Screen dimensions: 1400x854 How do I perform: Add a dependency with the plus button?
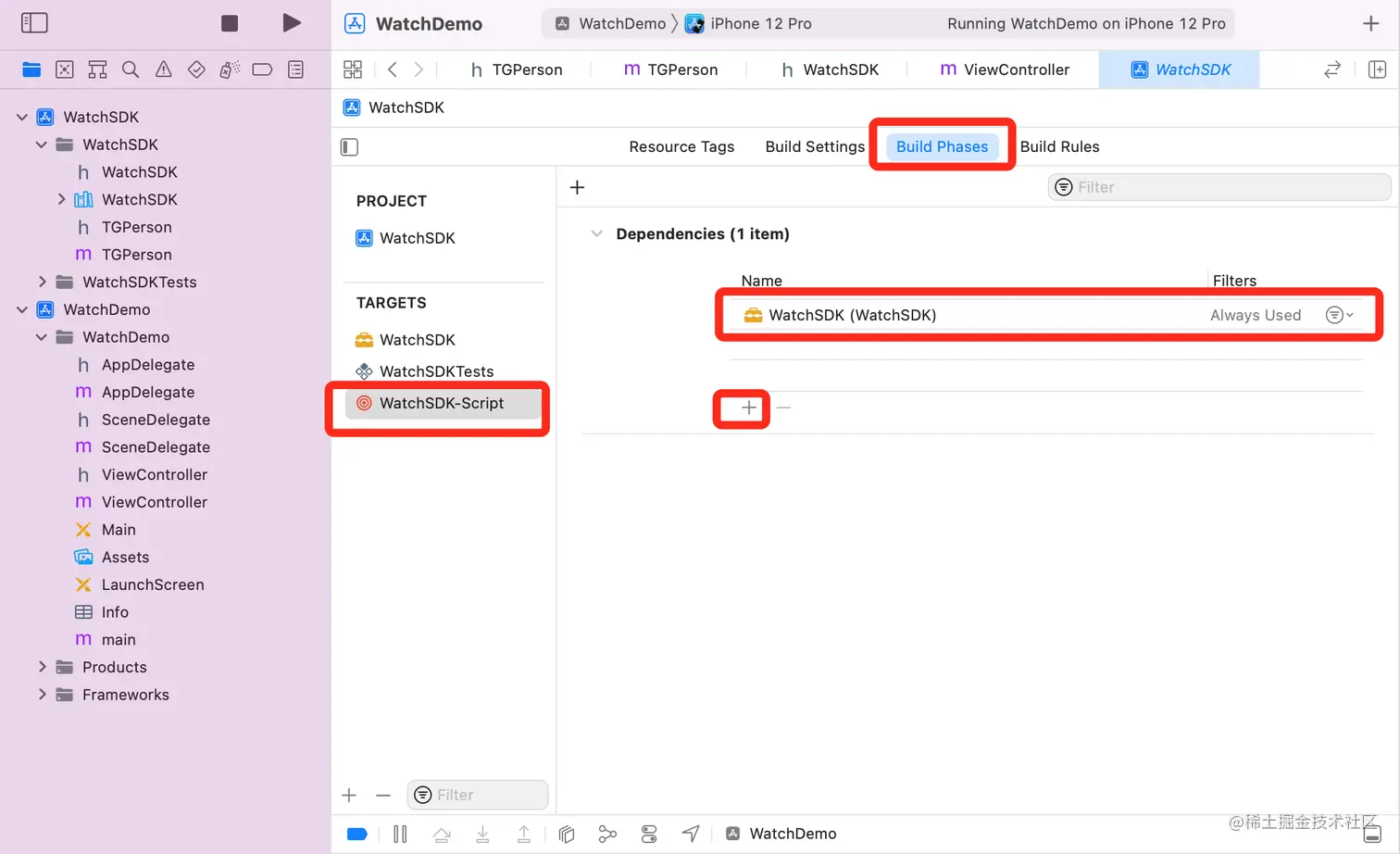tap(749, 408)
